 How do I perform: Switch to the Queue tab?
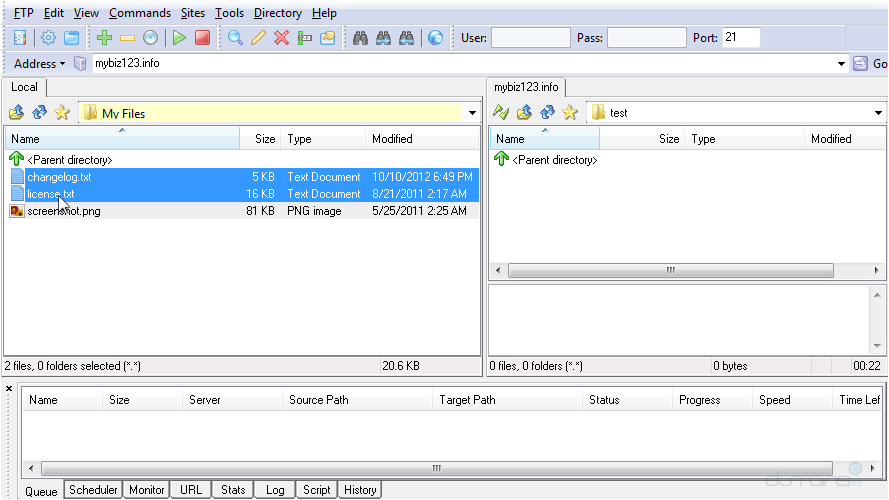pos(41,491)
